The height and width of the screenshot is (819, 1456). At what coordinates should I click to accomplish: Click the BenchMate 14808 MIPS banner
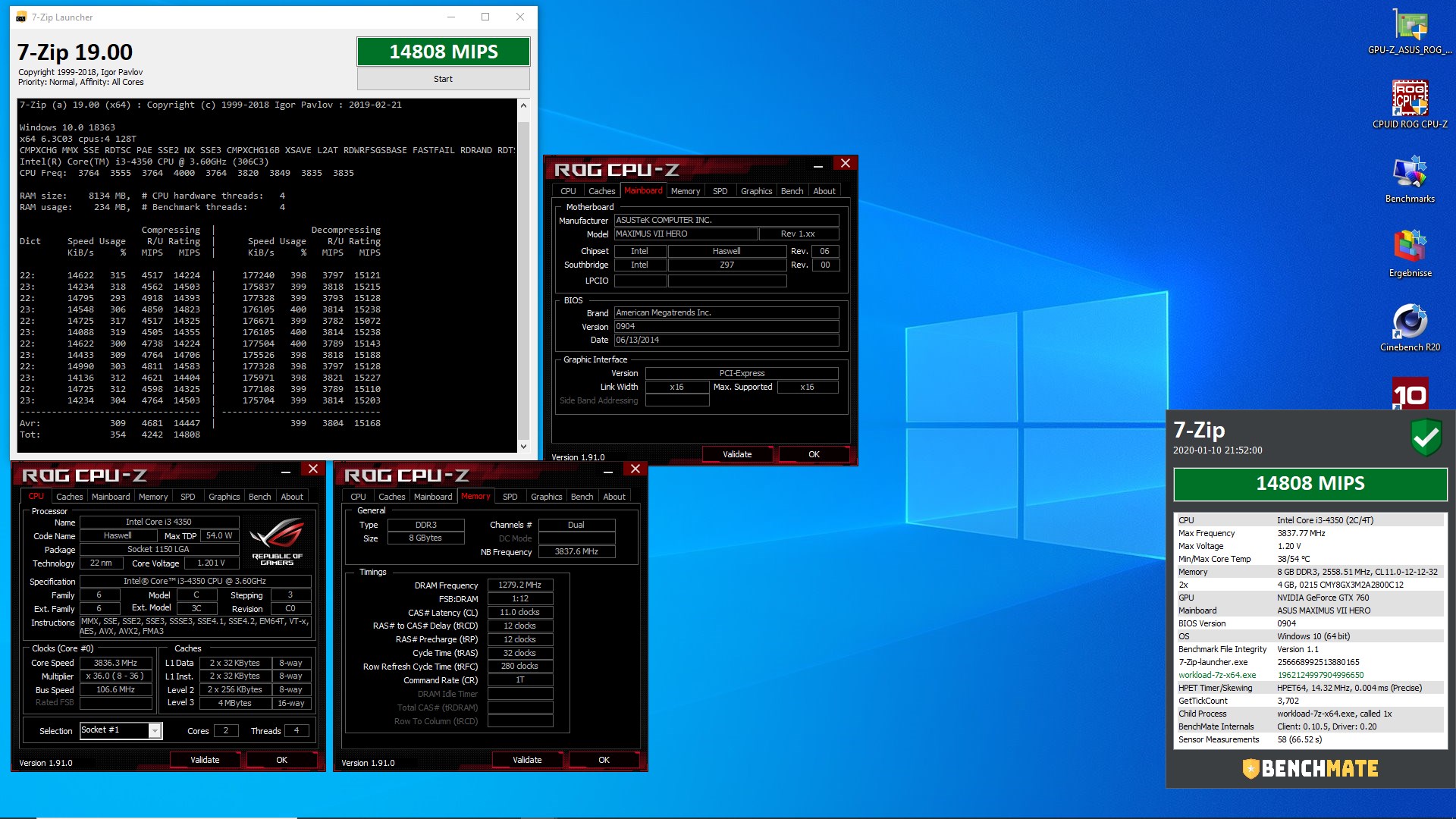(x=1310, y=484)
